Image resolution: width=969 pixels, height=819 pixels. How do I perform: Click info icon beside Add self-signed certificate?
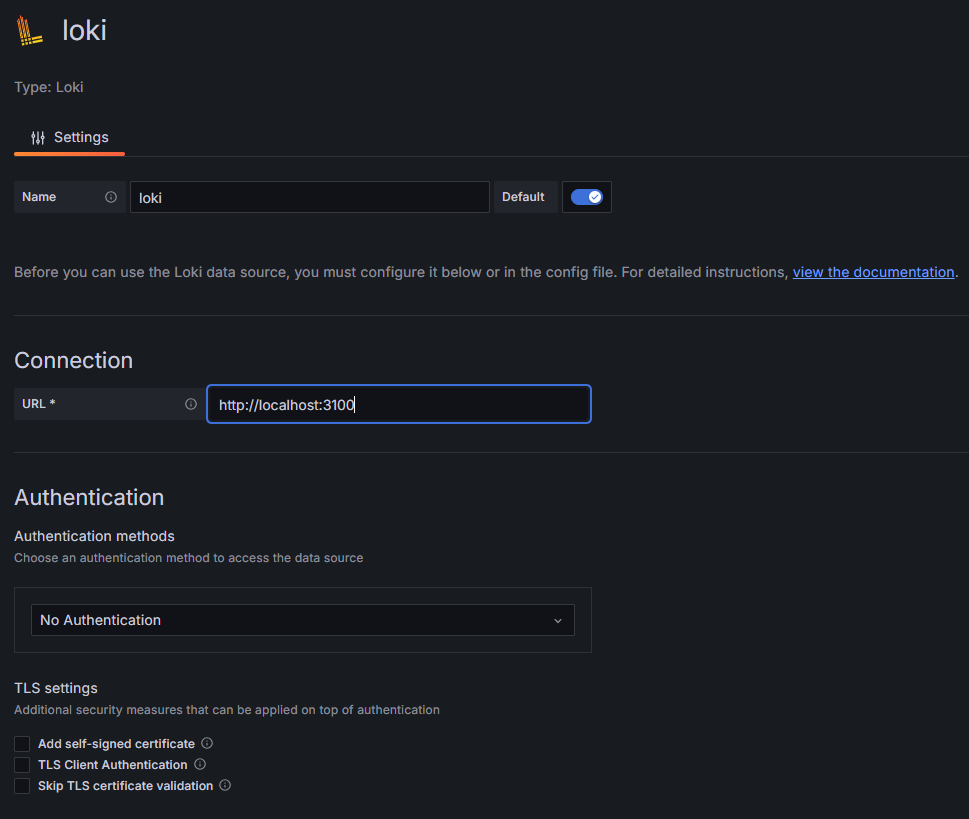207,743
